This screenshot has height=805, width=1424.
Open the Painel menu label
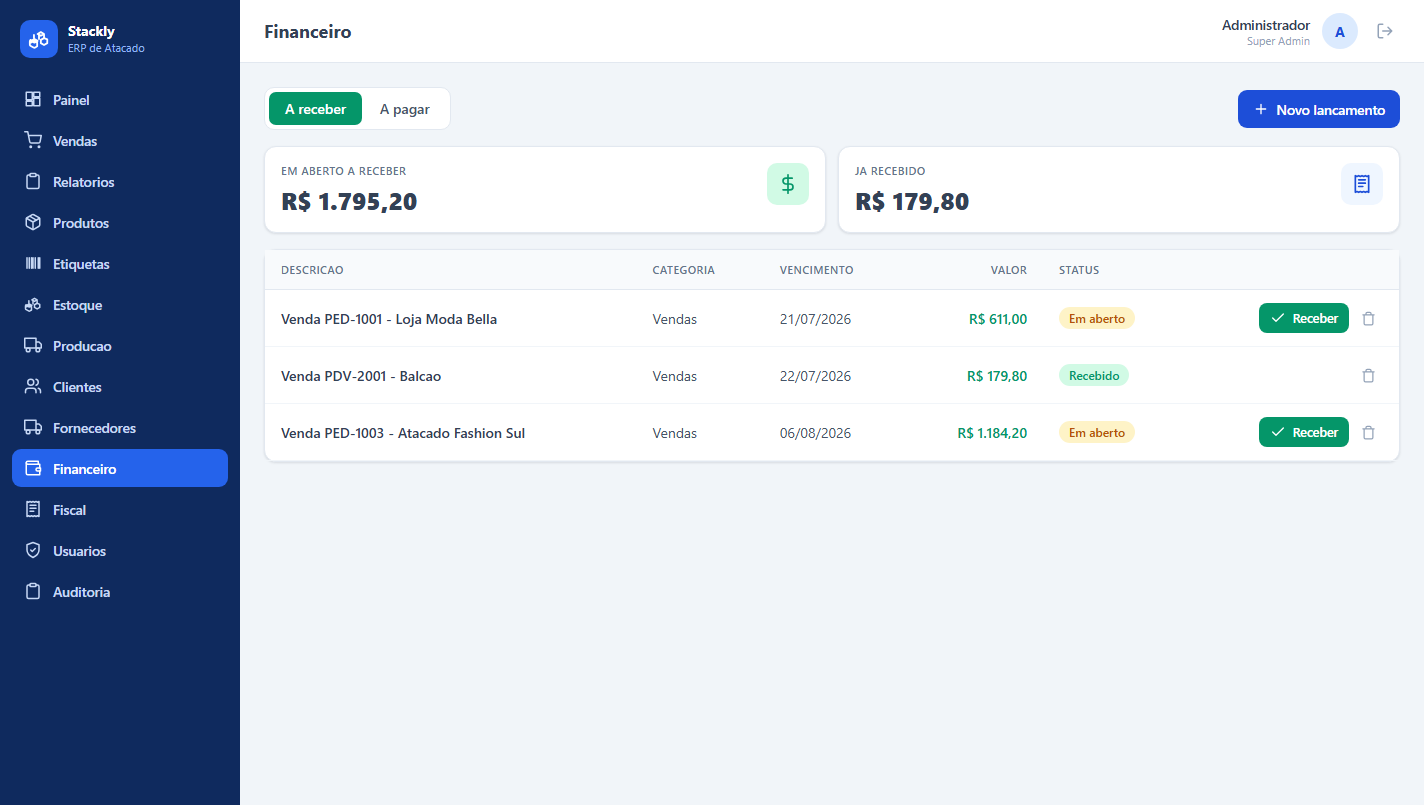(x=71, y=100)
